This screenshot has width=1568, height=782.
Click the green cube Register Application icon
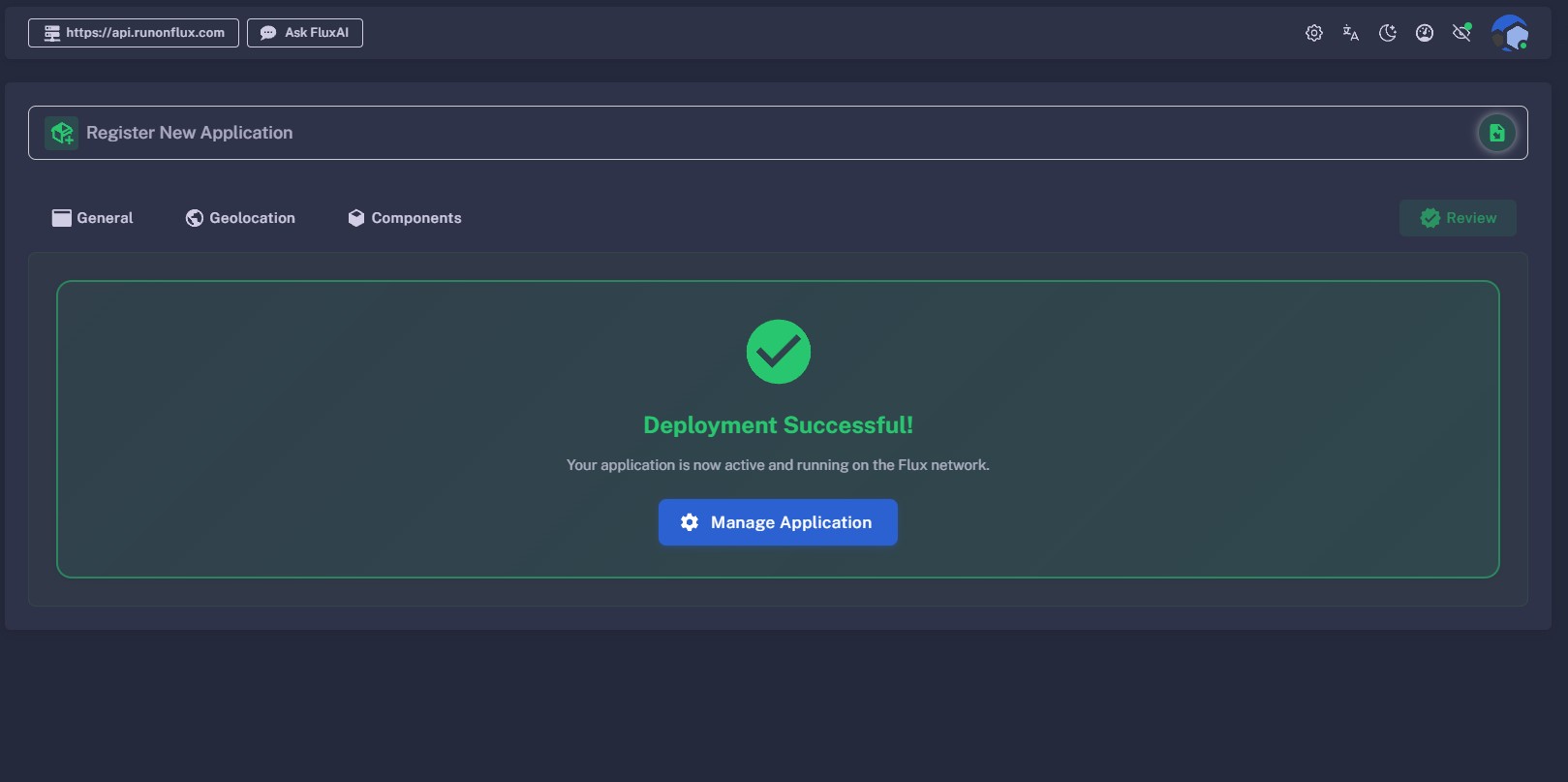(62, 133)
